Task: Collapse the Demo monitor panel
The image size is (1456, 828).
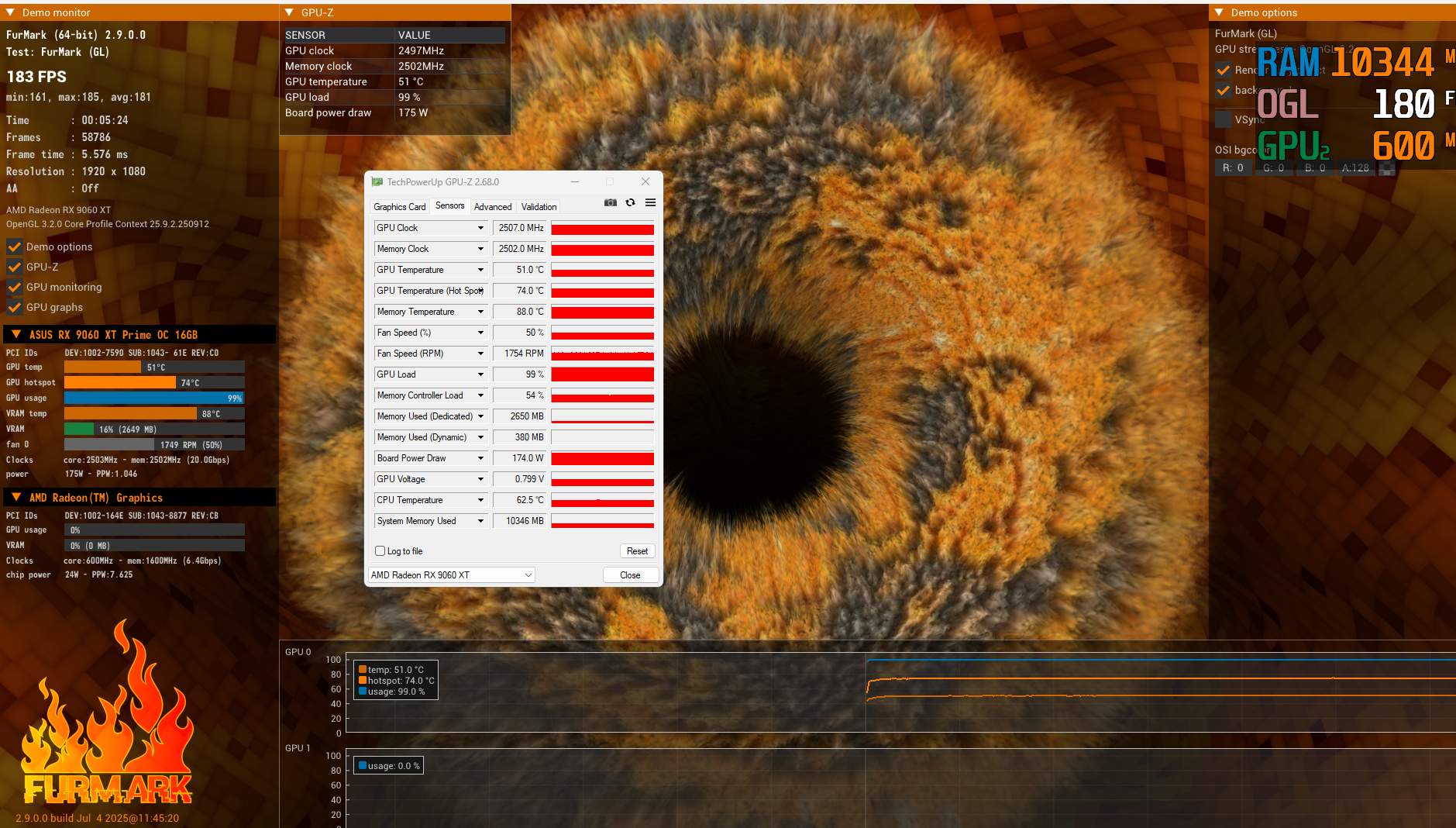Action: tap(10, 12)
